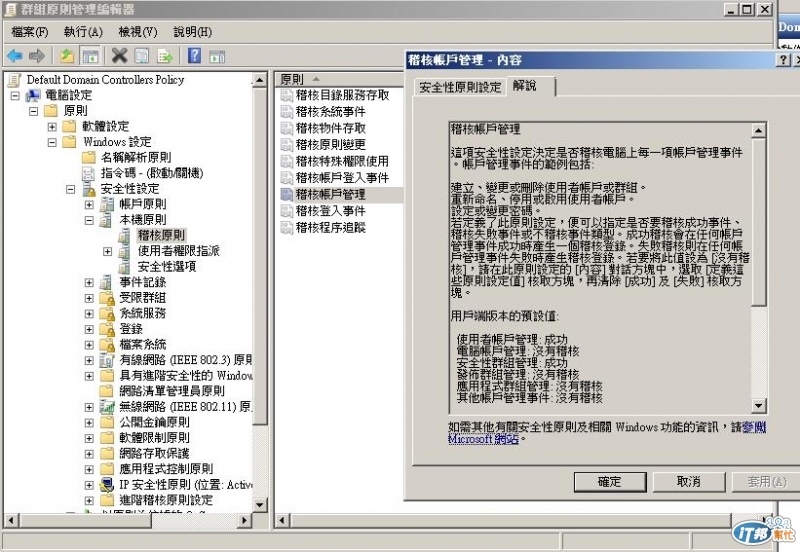Open Properties via the toolbar icon
The width and height of the screenshot is (800, 552).
coord(142,56)
